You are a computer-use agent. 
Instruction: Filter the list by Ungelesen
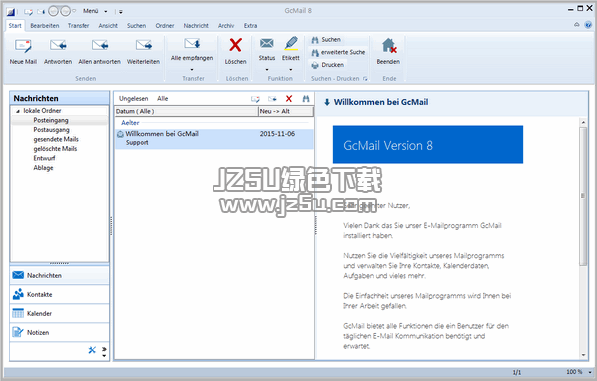pyautogui.click(x=133, y=99)
